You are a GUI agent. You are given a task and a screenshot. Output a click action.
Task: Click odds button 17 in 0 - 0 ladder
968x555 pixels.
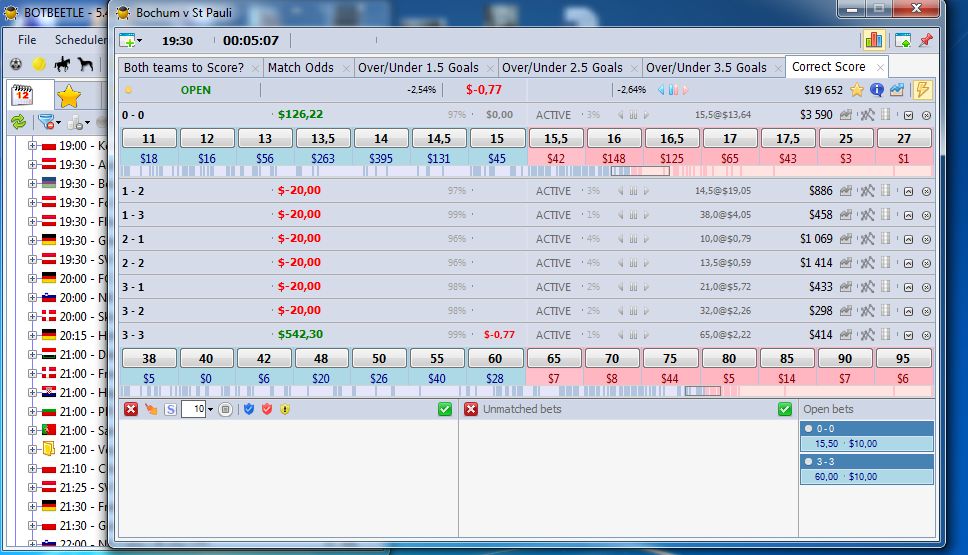pyautogui.click(x=730, y=138)
